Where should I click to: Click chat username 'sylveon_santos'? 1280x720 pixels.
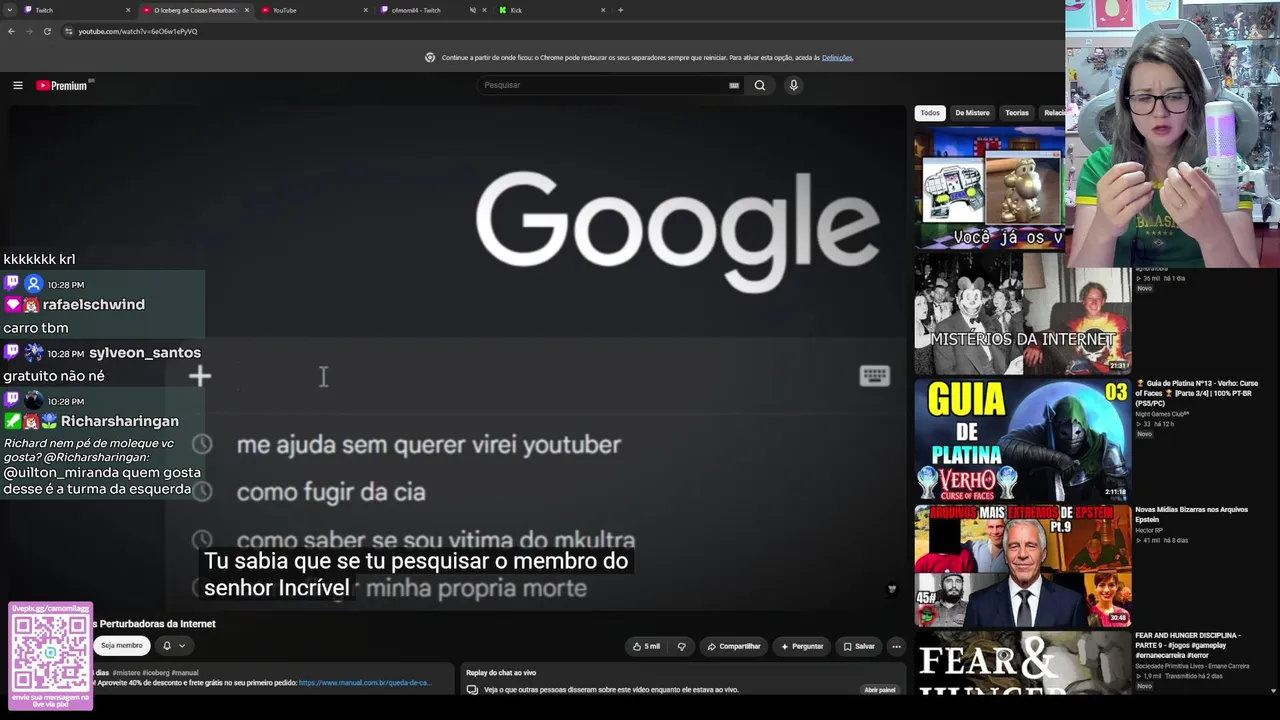[x=145, y=352]
